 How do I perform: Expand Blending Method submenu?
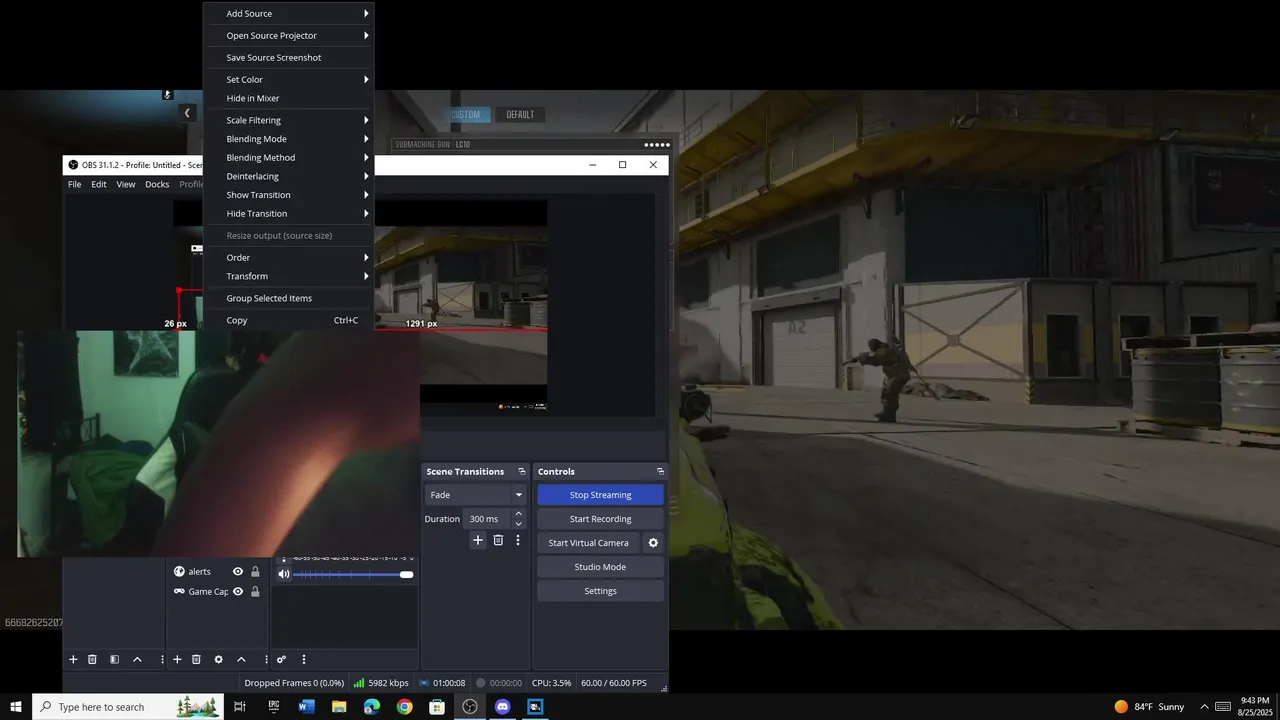[x=289, y=157]
